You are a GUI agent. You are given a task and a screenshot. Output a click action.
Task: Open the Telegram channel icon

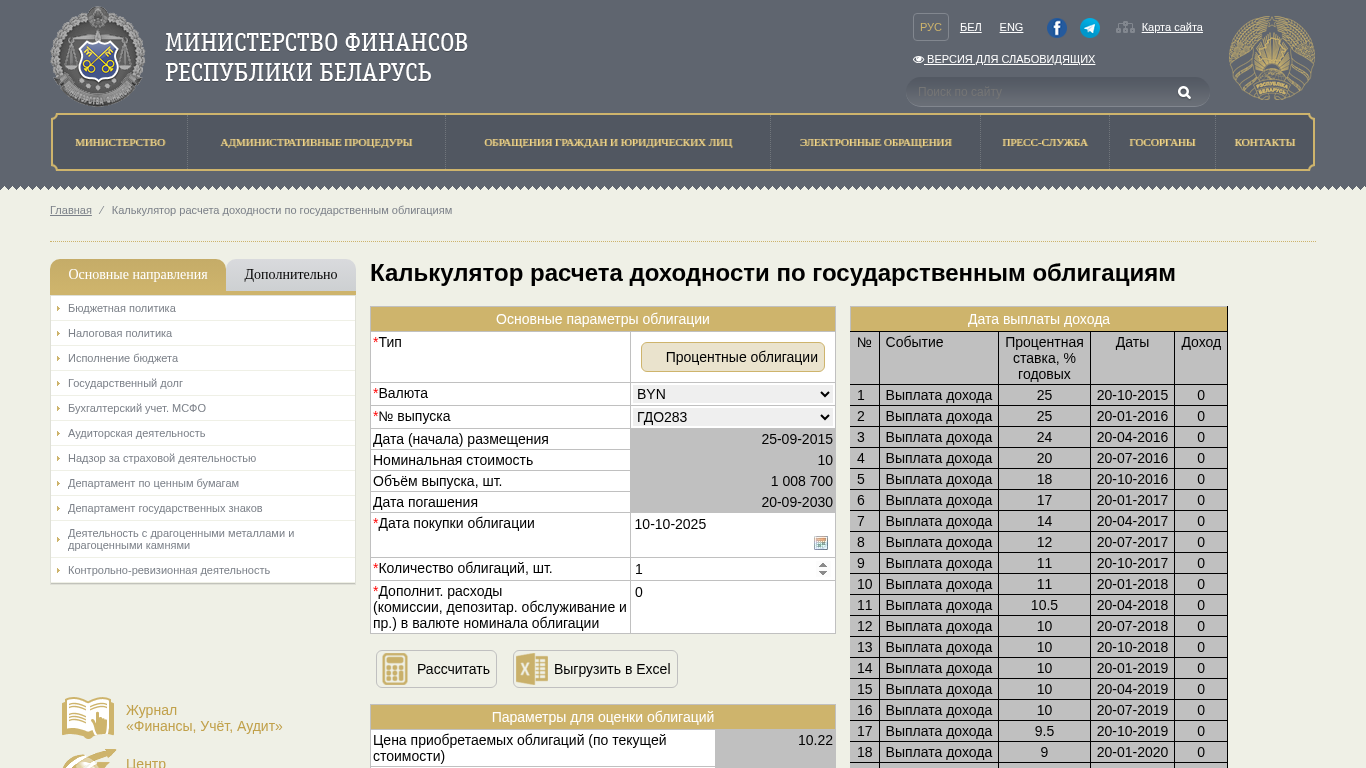(1090, 28)
